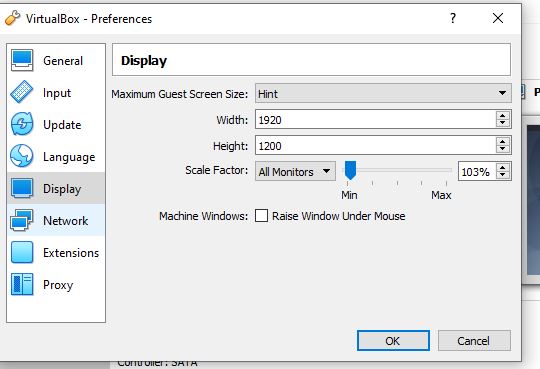Click the VirtualBox wrench title bar icon
540x369 pixels.
(12, 18)
